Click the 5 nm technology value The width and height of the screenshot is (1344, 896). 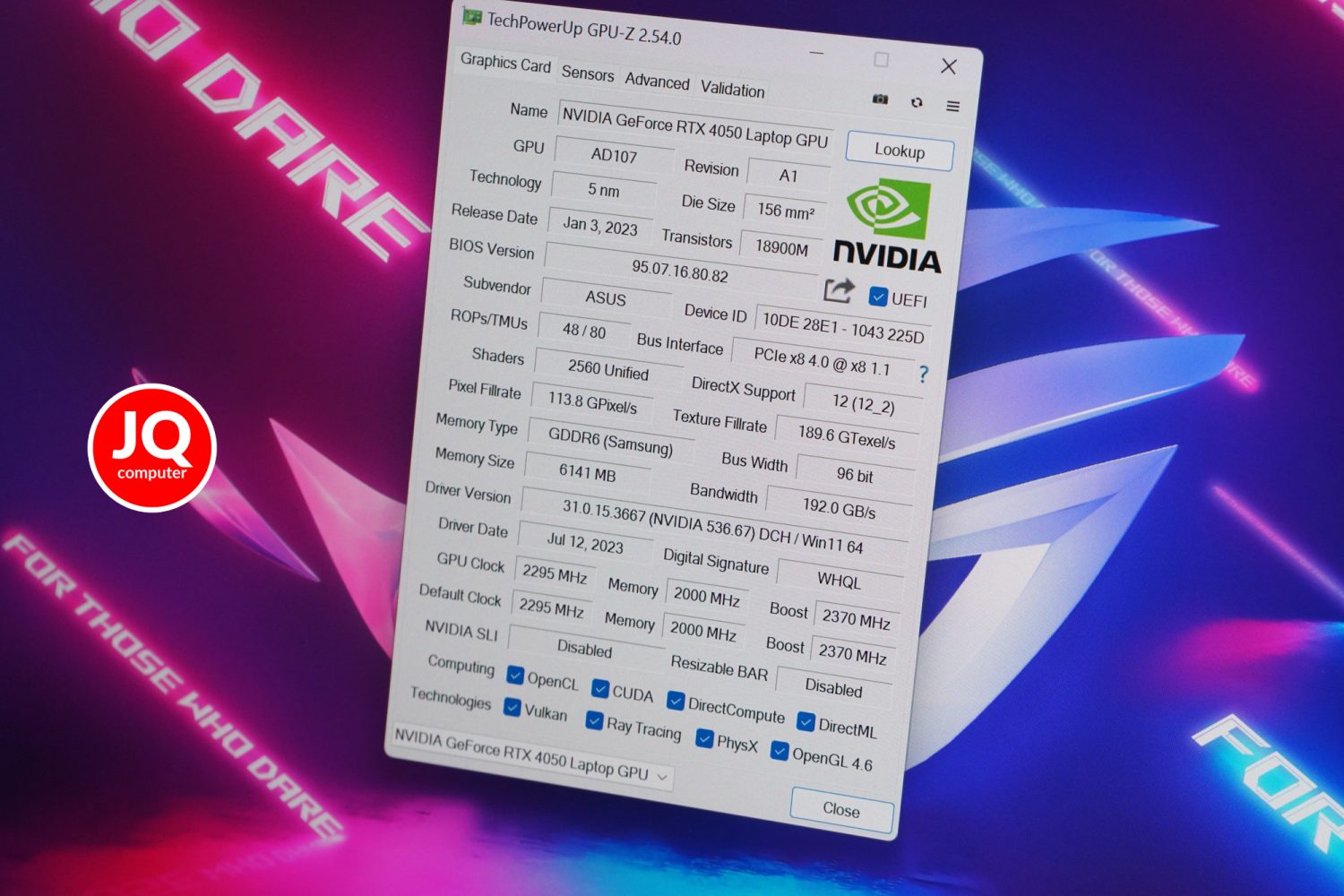604,190
